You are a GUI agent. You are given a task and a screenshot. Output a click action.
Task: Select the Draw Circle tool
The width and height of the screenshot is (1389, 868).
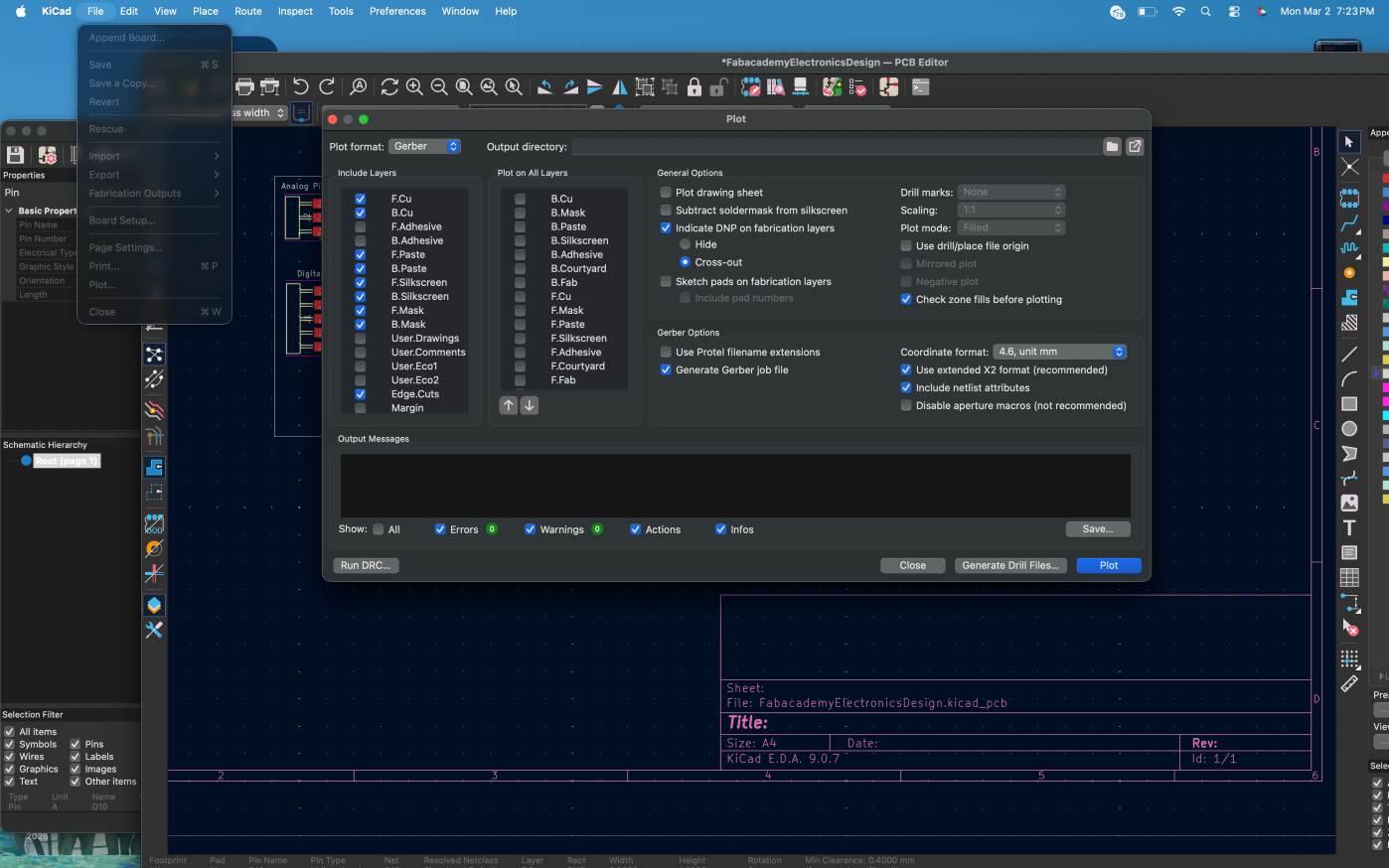pyautogui.click(x=1349, y=429)
